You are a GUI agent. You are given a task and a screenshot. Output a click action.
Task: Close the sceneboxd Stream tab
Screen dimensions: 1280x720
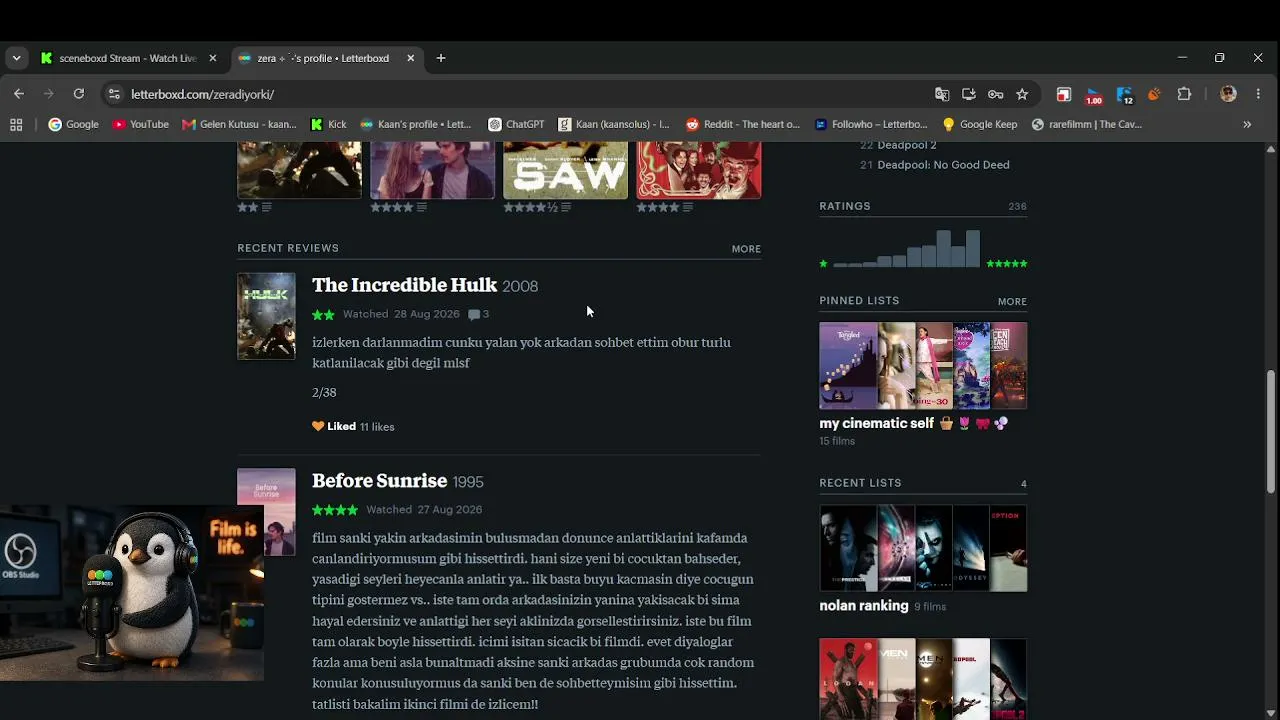(x=213, y=58)
